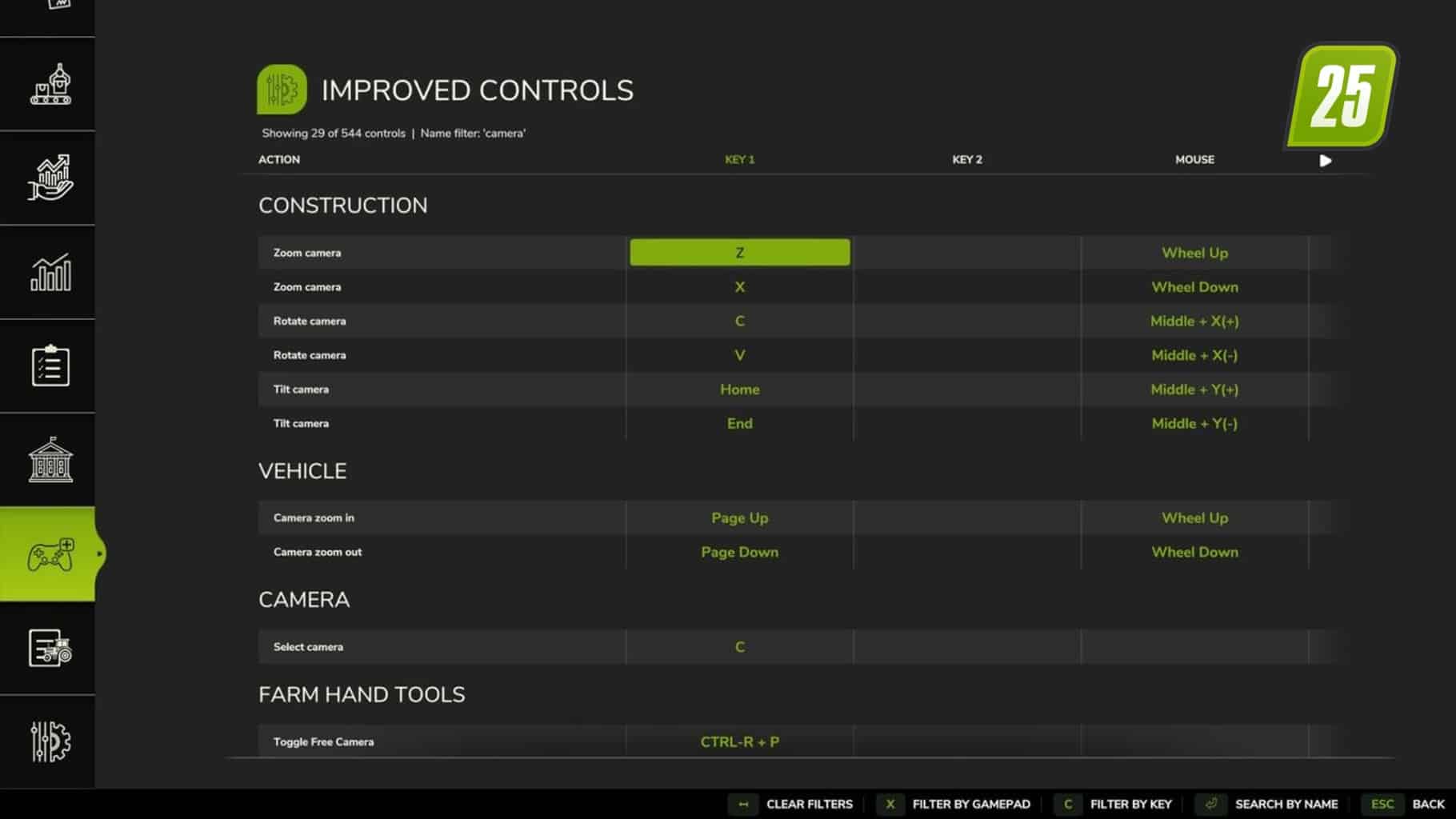Screen dimensions: 1456x819
Task: Click Filter by Key
Action: point(1114,805)
